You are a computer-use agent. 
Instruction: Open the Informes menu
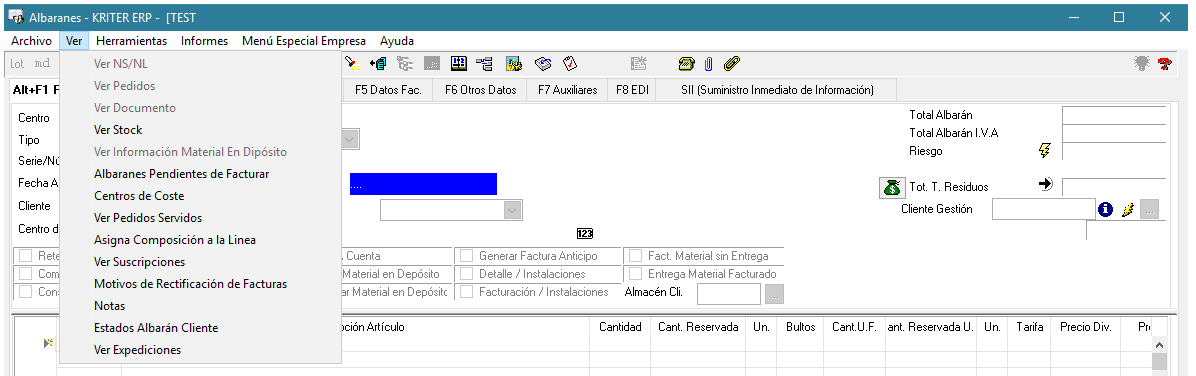(x=204, y=41)
